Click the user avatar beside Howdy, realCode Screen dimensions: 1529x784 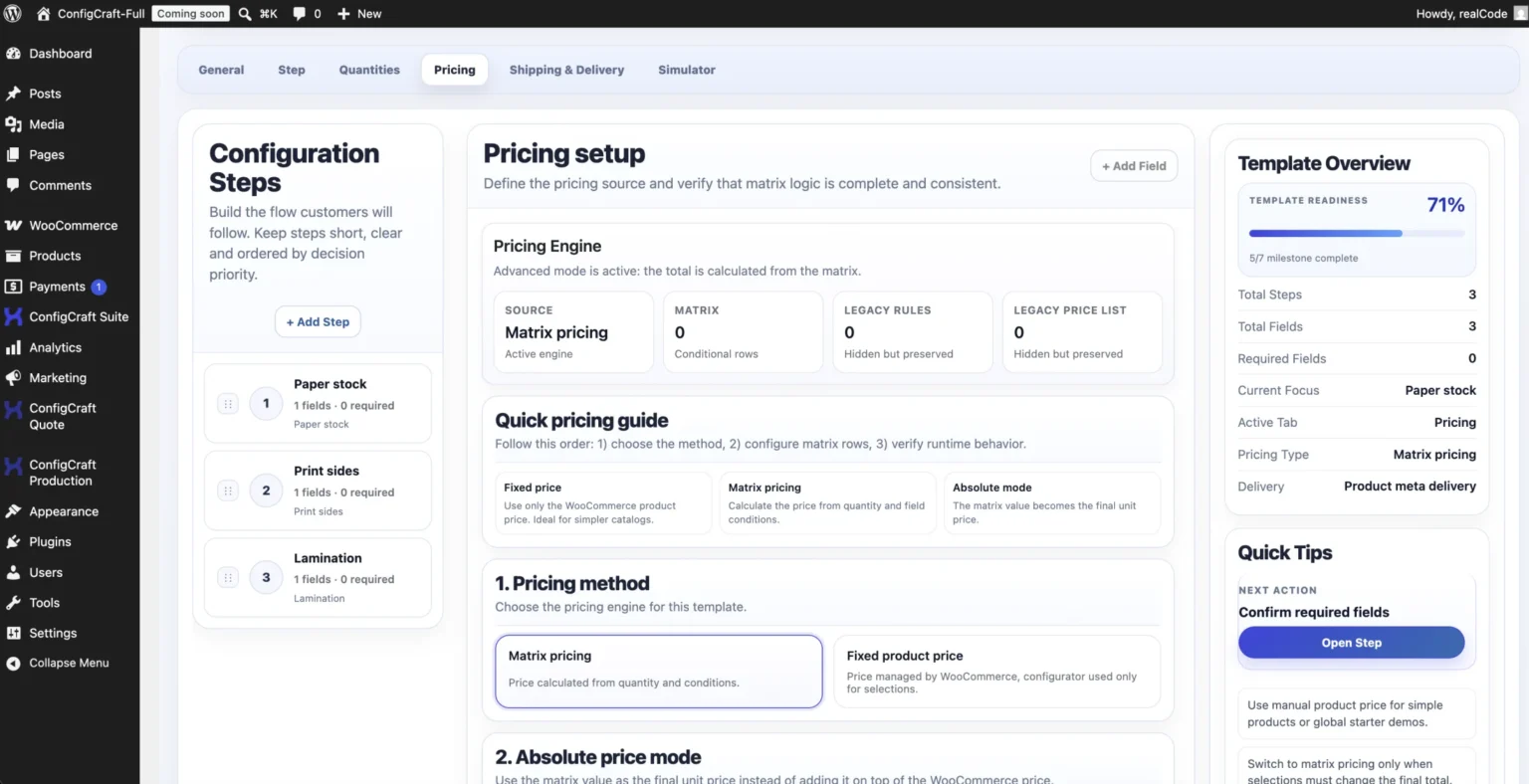1520,14
